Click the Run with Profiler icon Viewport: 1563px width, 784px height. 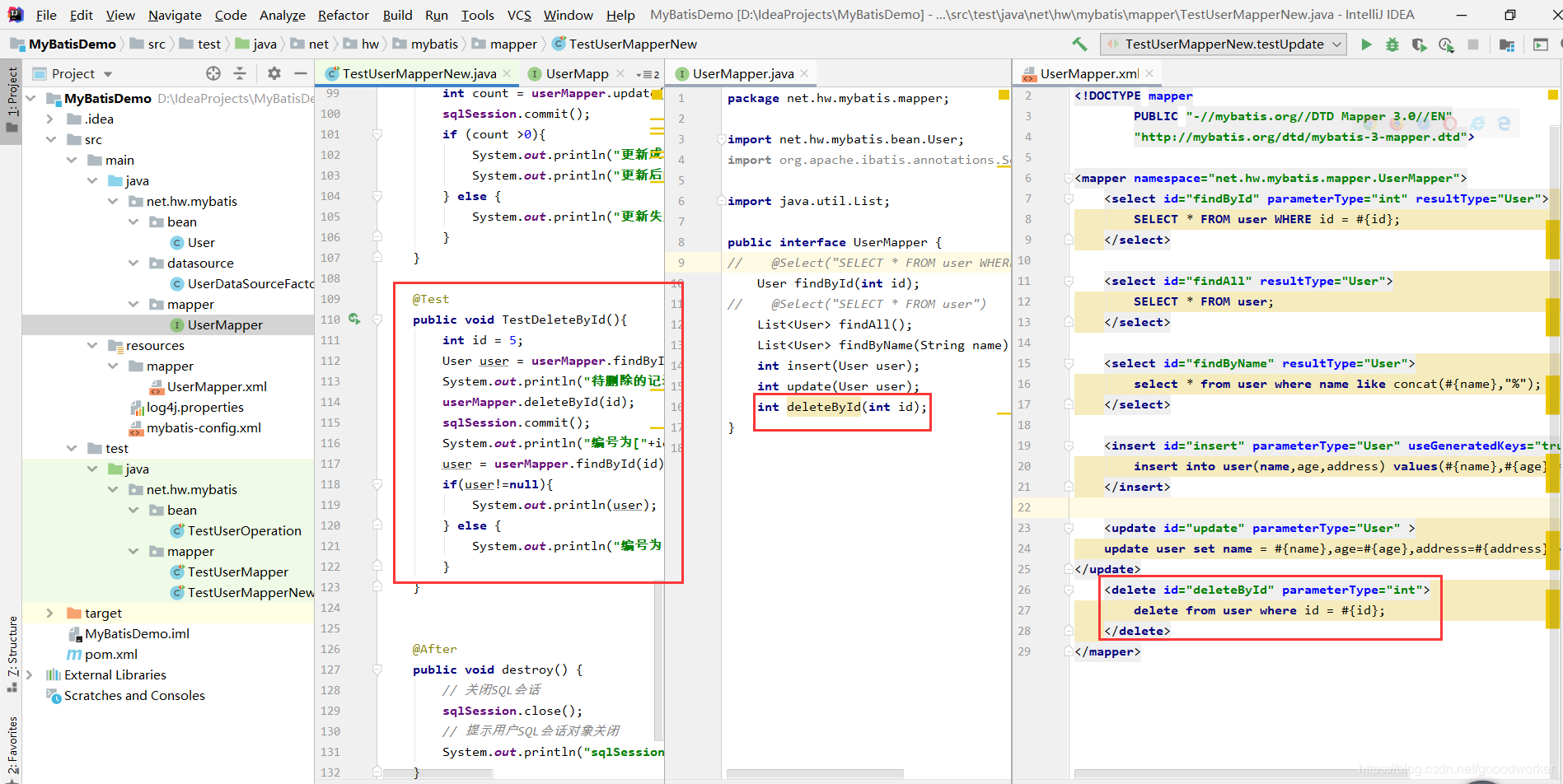point(1446,44)
